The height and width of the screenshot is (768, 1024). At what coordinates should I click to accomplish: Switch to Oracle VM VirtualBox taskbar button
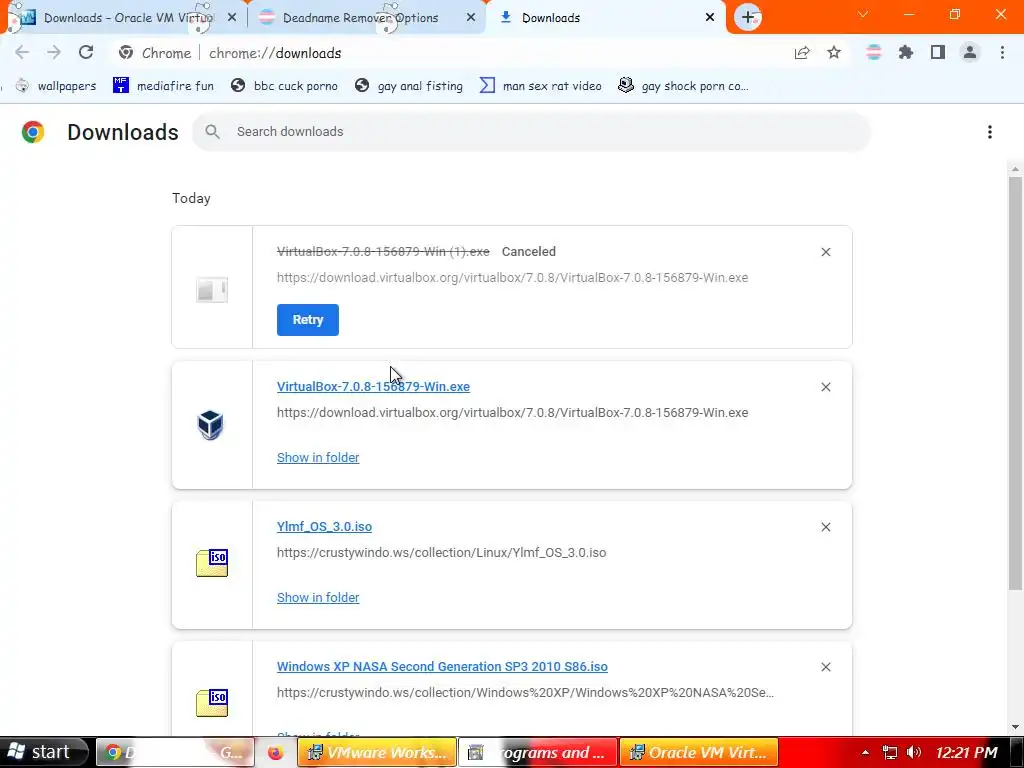tap(699, 753)
